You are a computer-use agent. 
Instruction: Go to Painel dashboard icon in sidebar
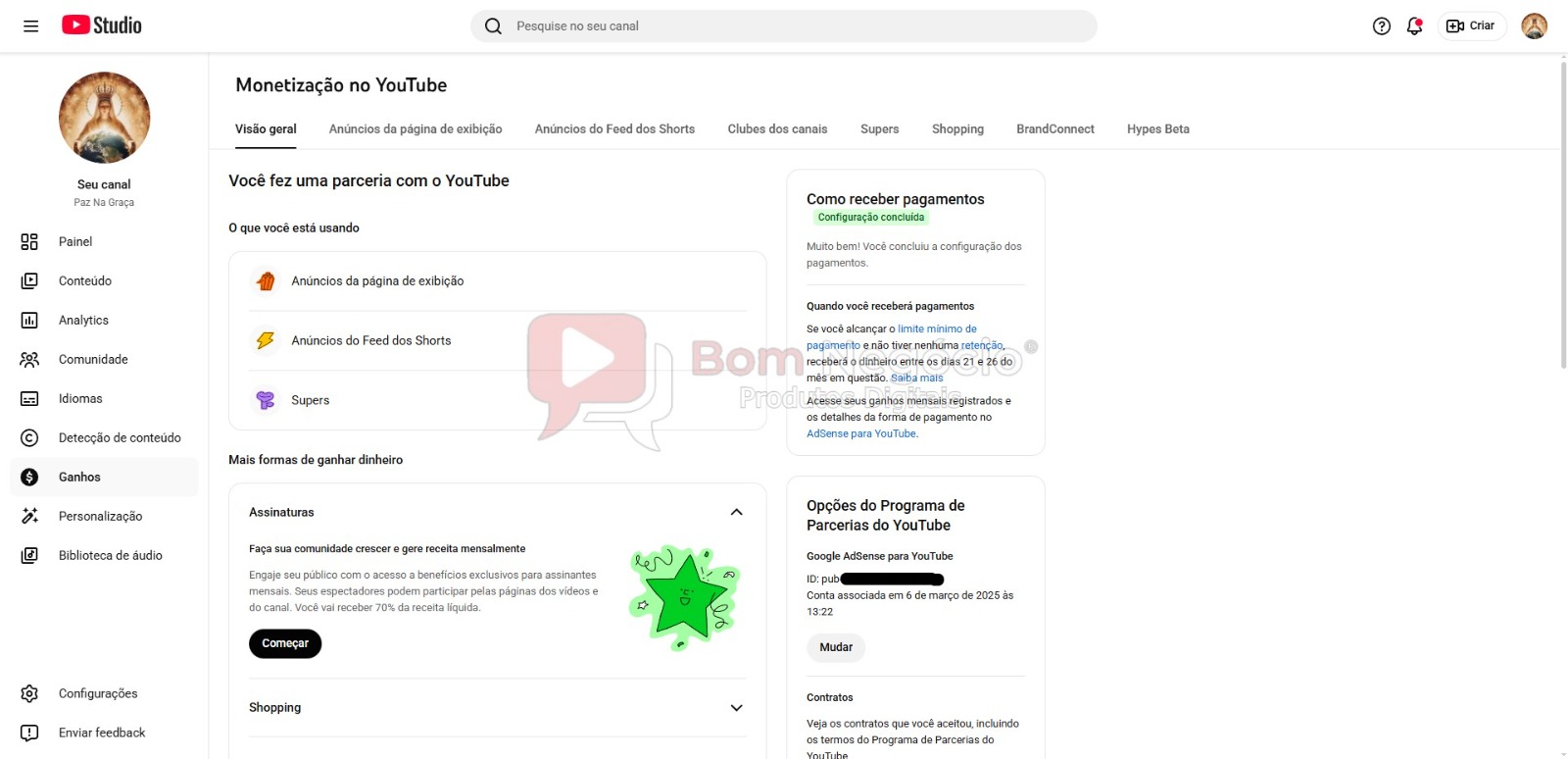point(29,242)
